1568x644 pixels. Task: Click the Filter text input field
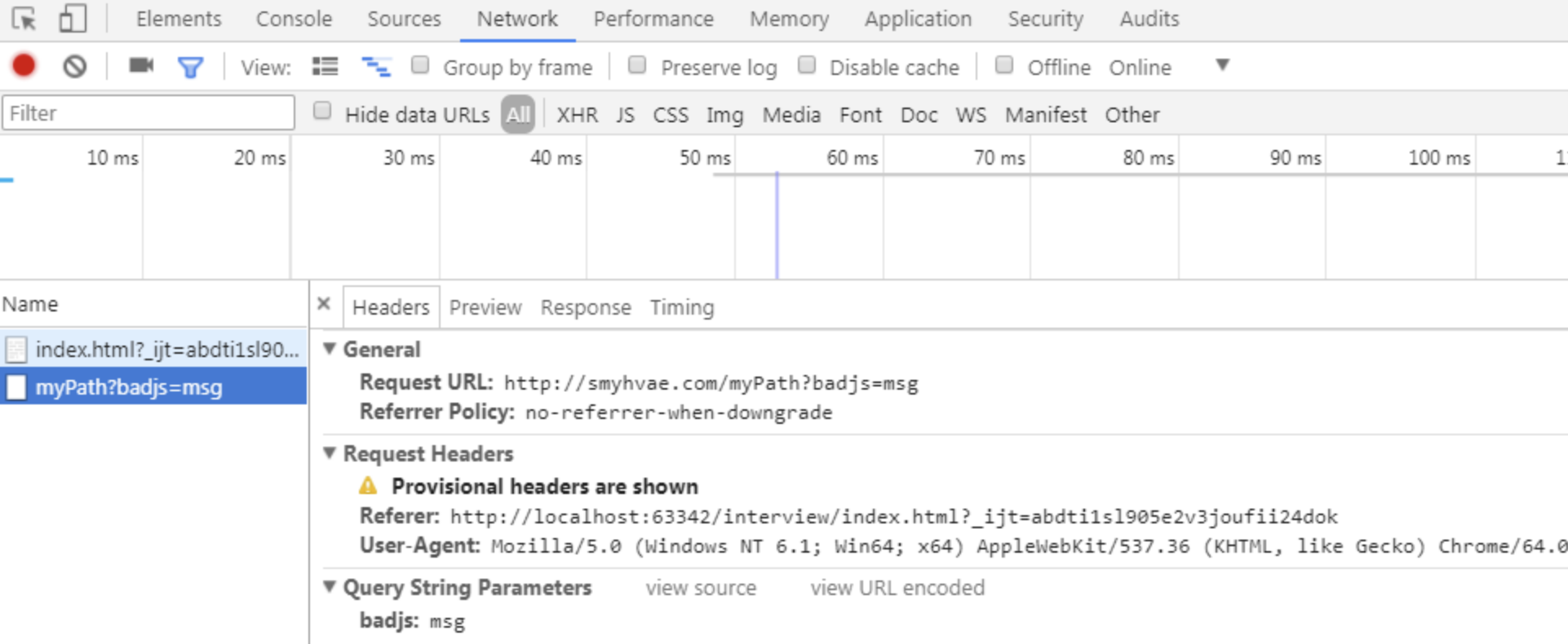148,113
